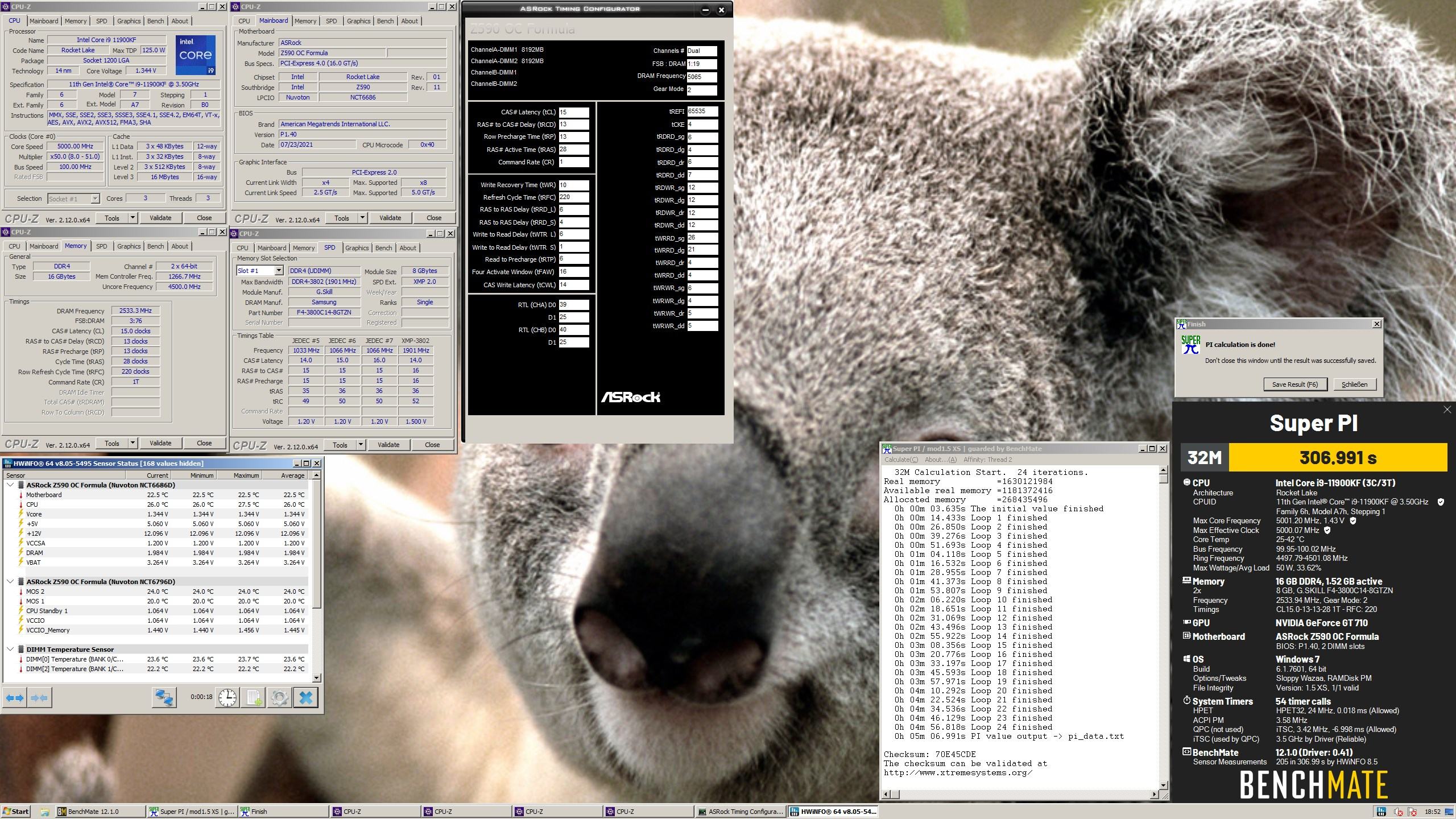Dismiss BenchMate Super PI result panel X
Screen dimensions: 1456x819
[1447, 409]
